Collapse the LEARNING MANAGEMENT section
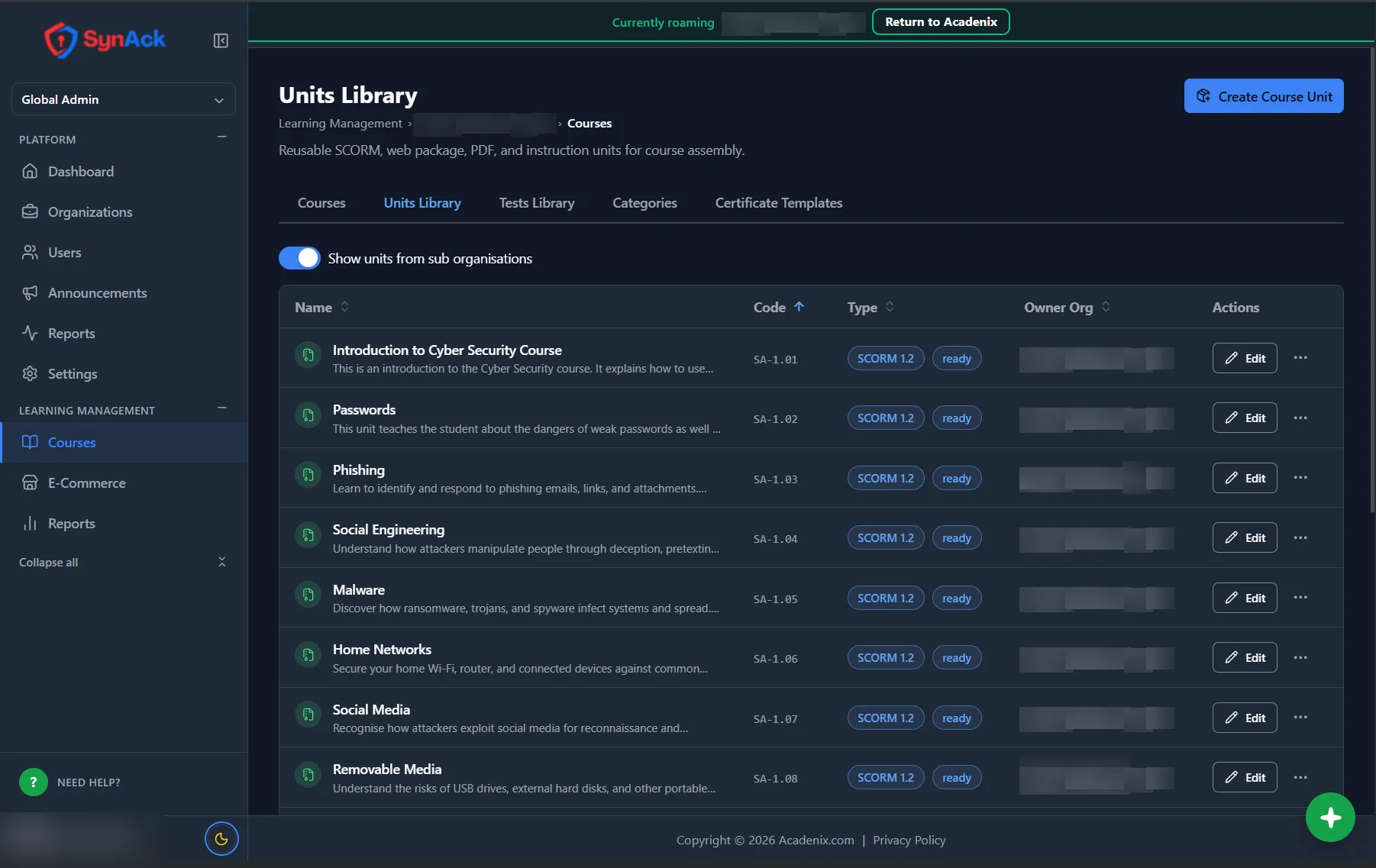 [221, 408]
